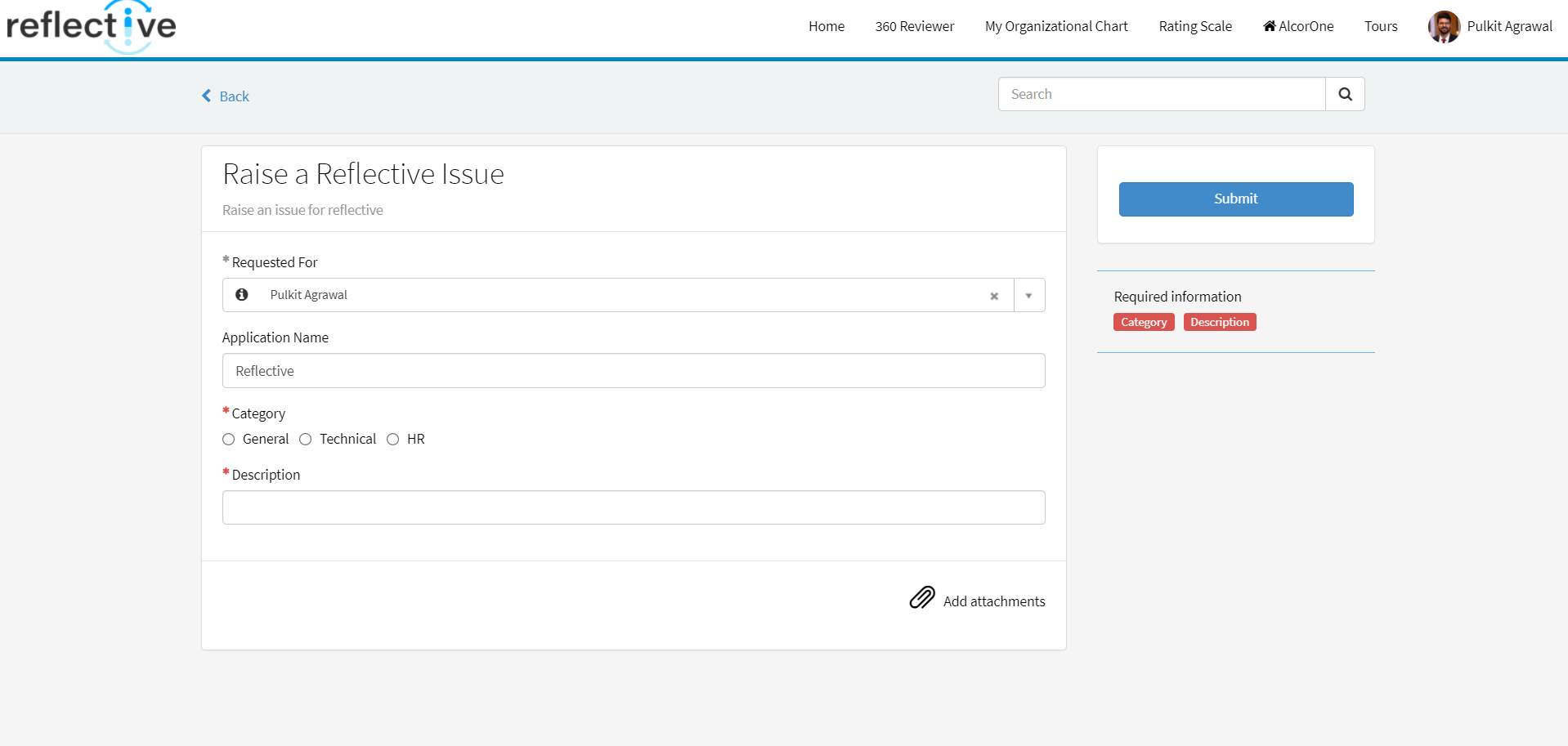This screenshot has height=746, width=1568.
Task: Open the Home menu item
Action: point(827,26)
